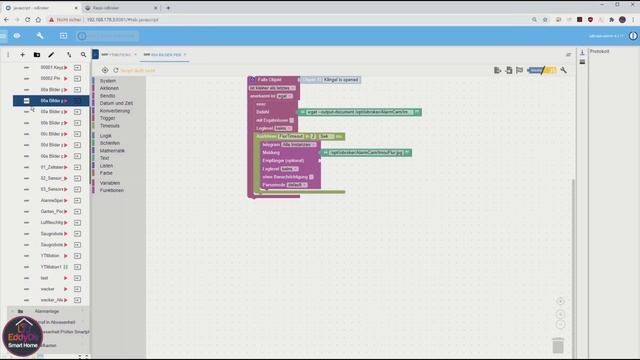
Task: Click the import blocks icon in editor toolbar
Action: 509,70
